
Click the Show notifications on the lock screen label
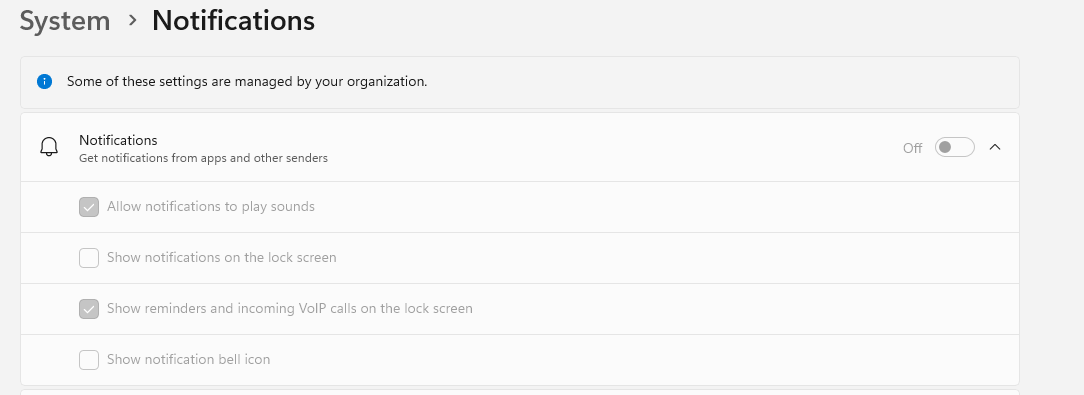[222, 257]
